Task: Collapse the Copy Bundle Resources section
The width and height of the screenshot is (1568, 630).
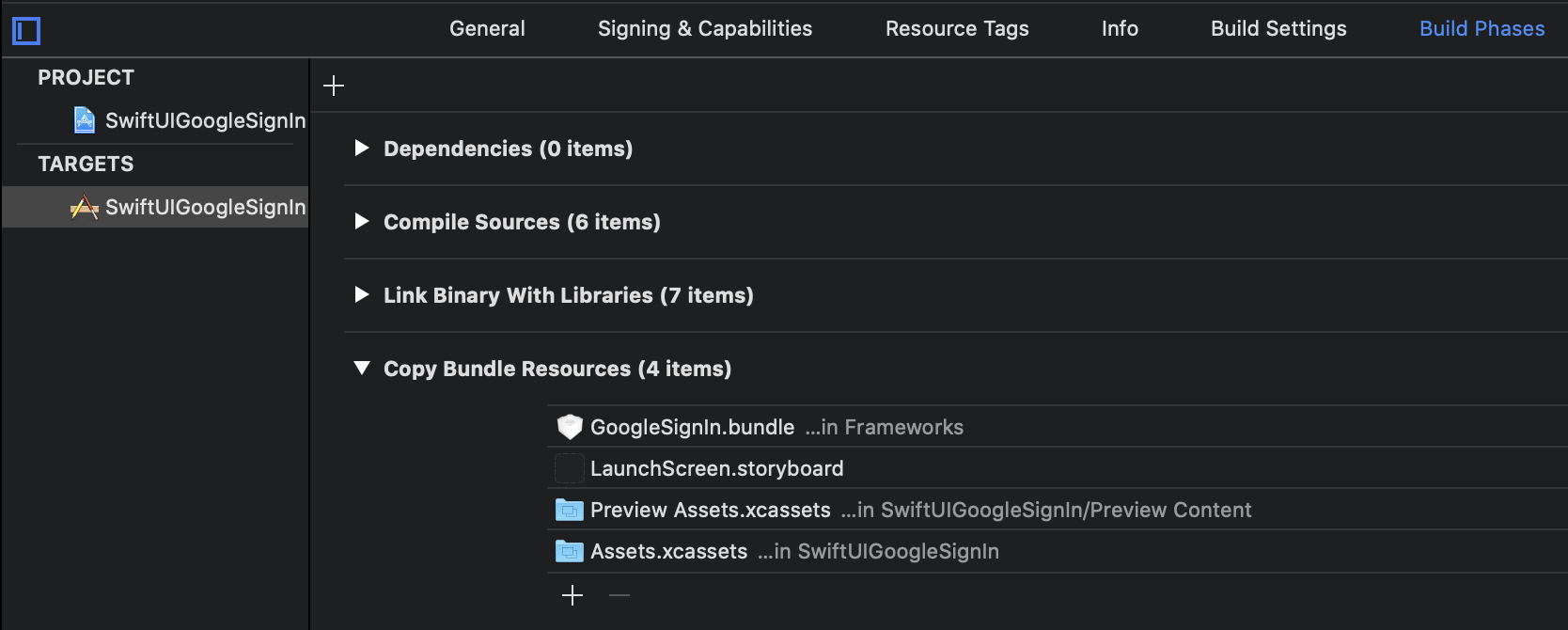Action: pyautogui.click(x=362, y=369)
